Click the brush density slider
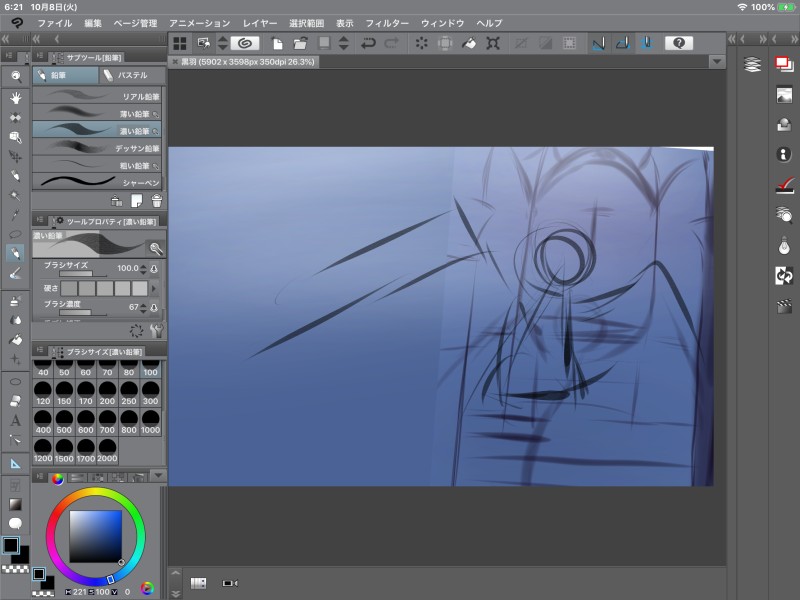Screen dimensions: 800x600 83,313
